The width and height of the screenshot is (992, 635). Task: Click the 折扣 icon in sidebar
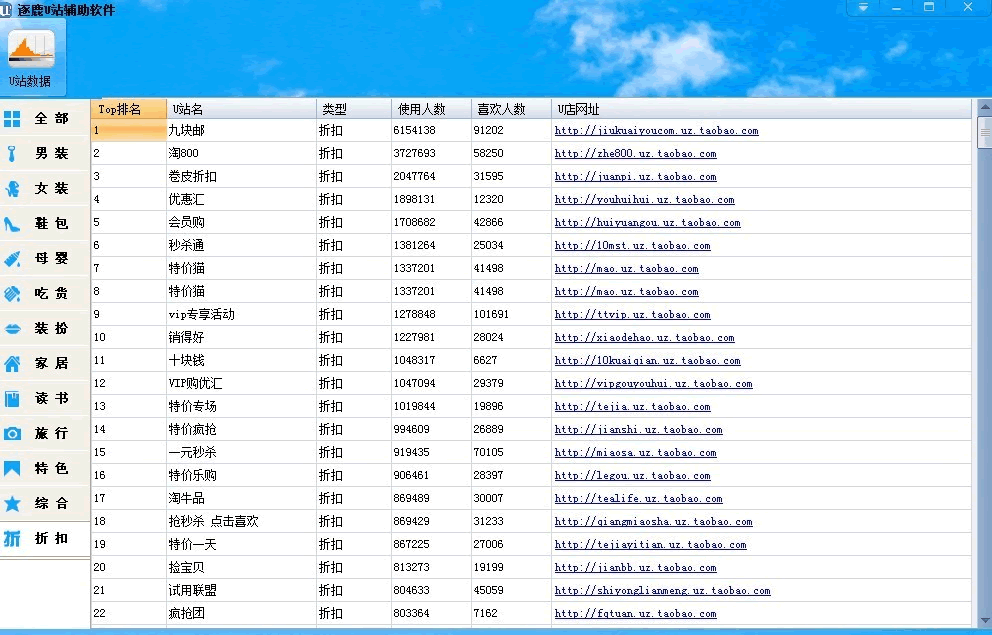point(12,539)
